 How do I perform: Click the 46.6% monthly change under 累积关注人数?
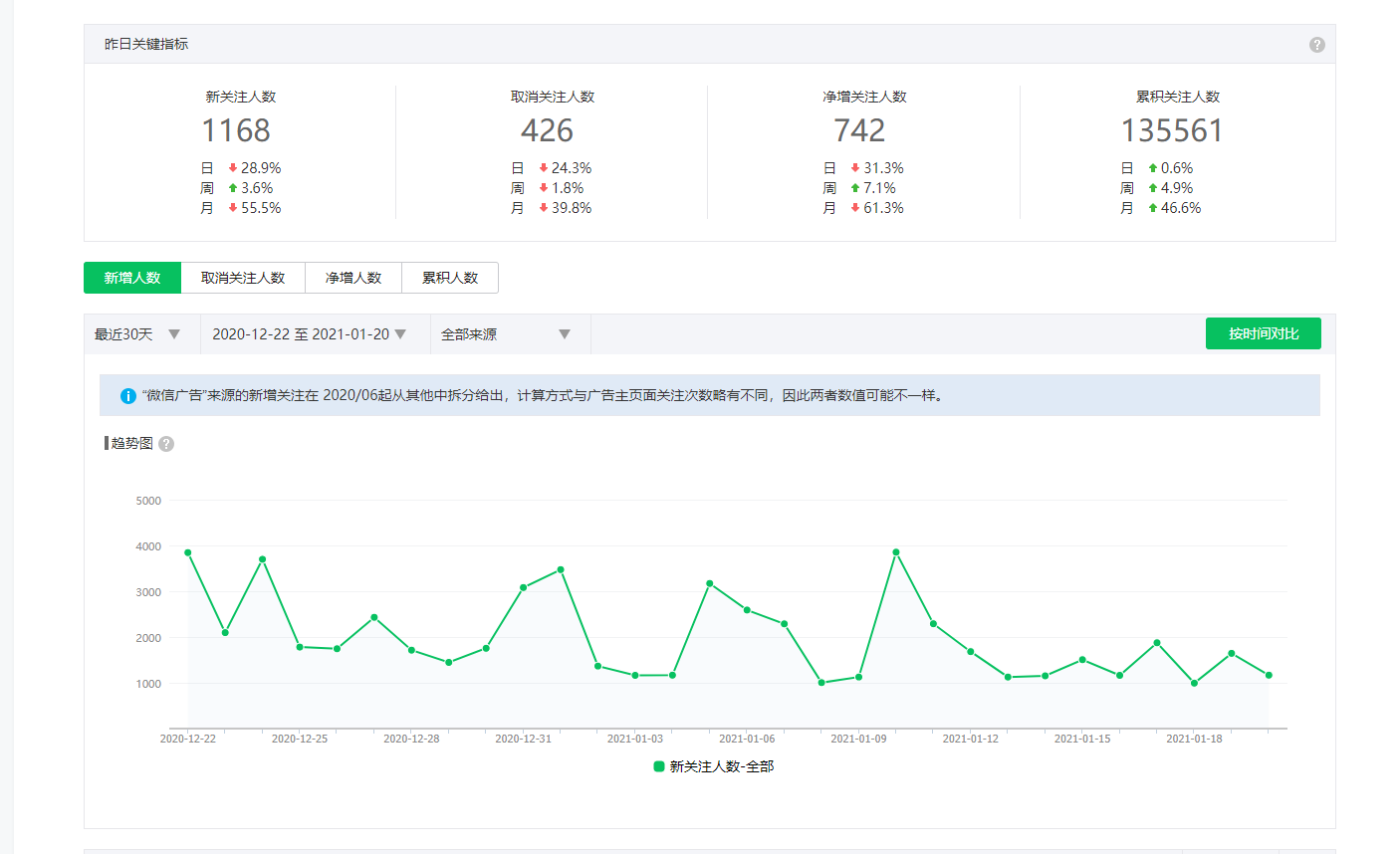[1181, 208]
